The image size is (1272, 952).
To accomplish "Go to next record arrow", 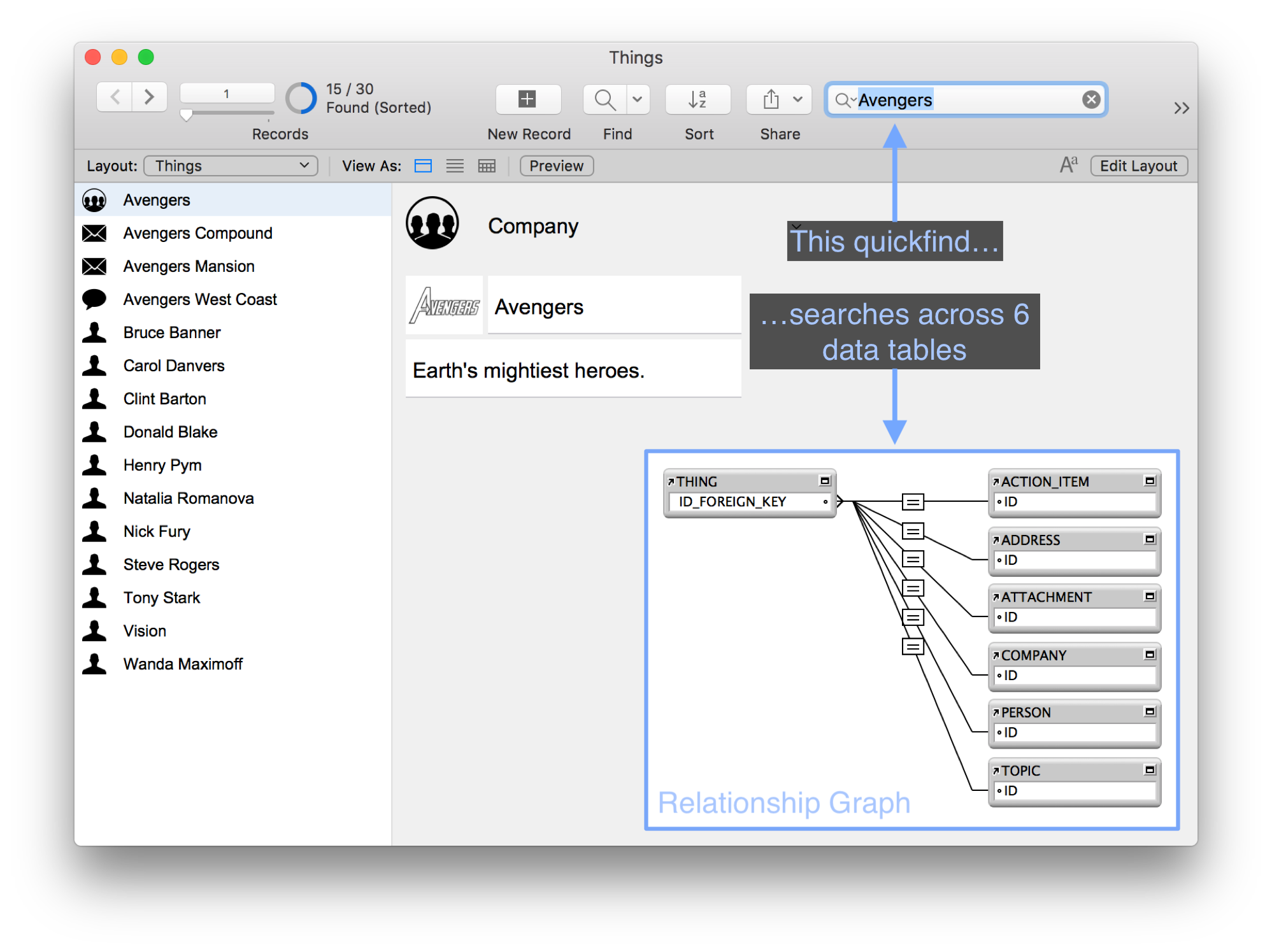I will tap(150, 97).
